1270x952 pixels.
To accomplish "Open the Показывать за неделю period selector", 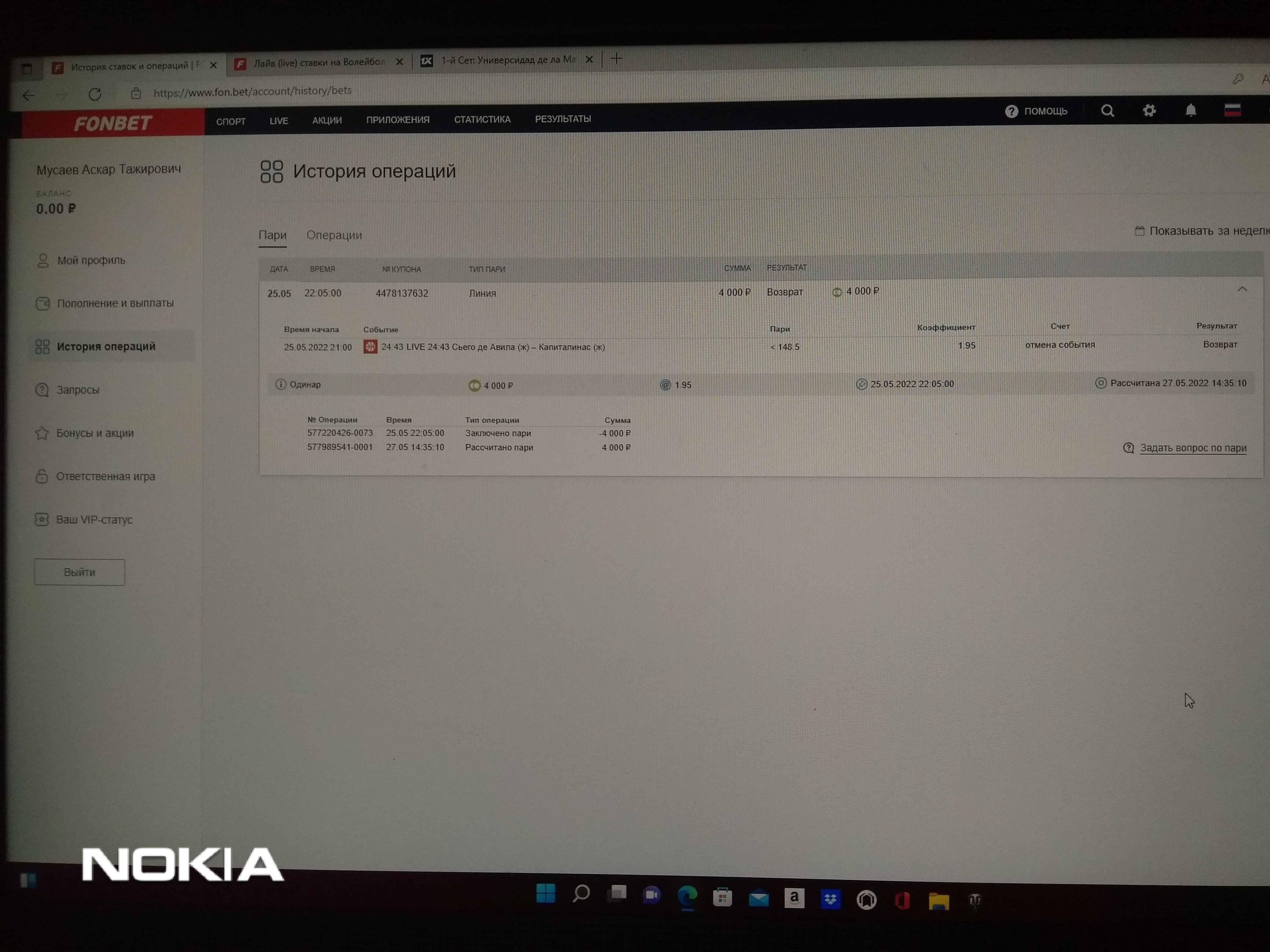I will coord(1203,231).
